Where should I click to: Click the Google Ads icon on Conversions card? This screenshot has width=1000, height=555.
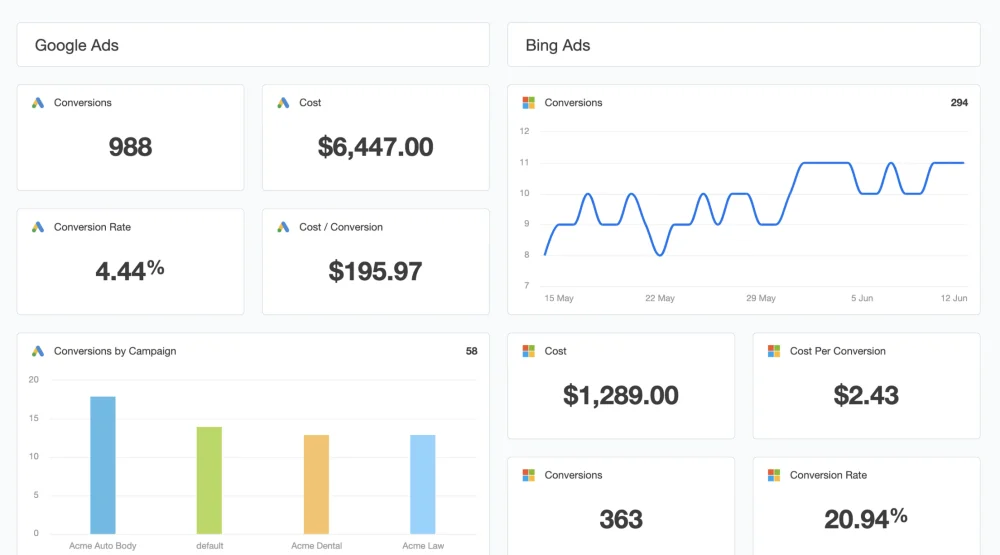click(38, 103)
